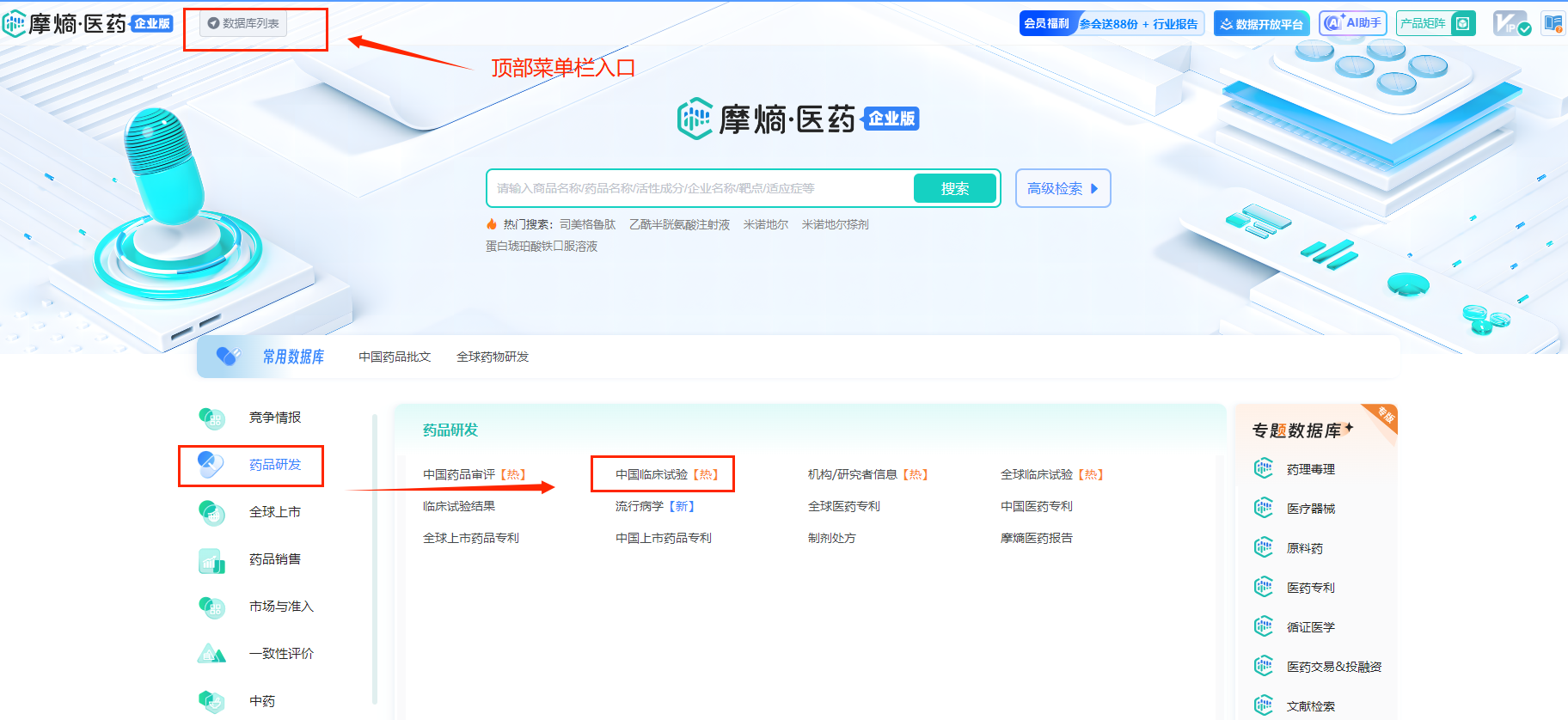The image size is (1568, 720).
Task: Open the 数据库列表 top menu button
Action: (243, 23)
